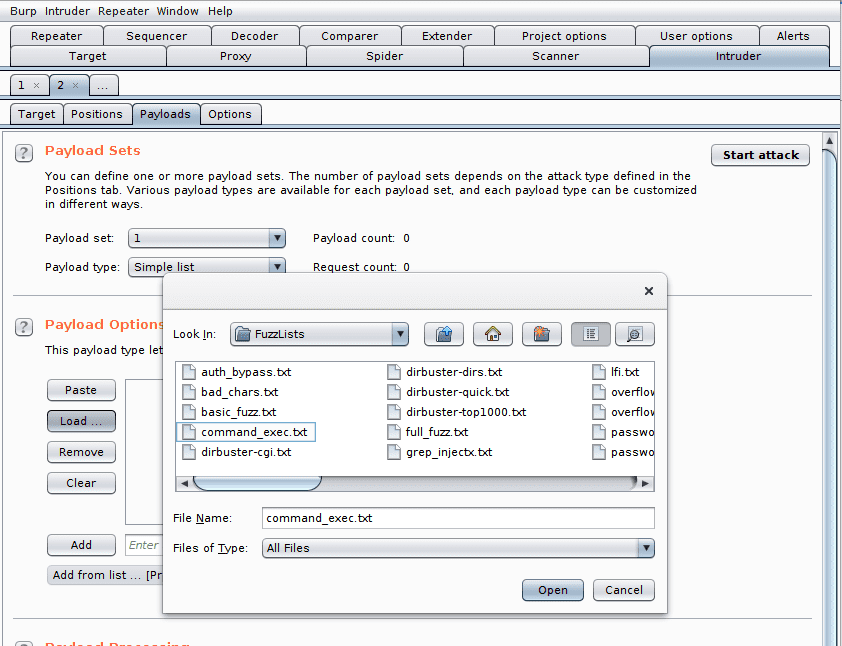Open the Help menu
This screenshot has height=646, width=842.
pos(220,11)
